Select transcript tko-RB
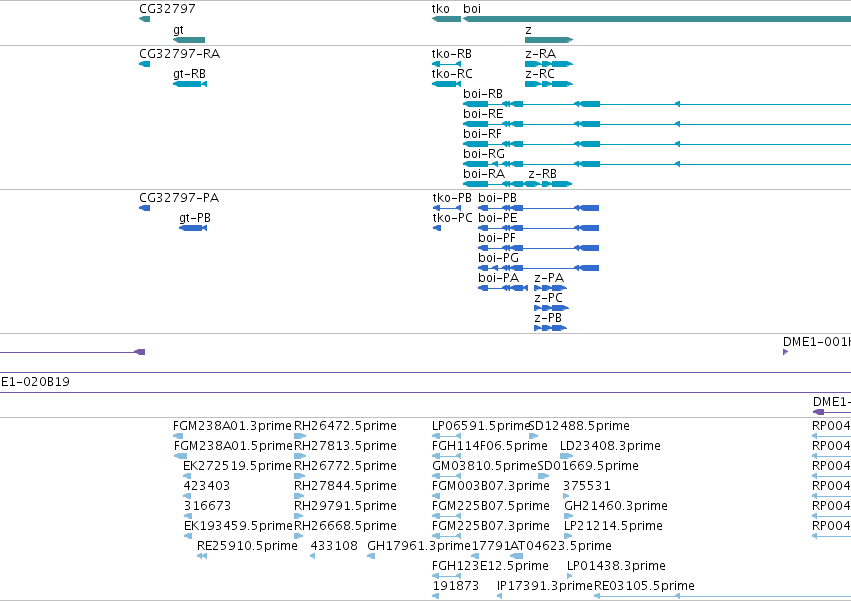The image size is (851, 601). (452, 54)
